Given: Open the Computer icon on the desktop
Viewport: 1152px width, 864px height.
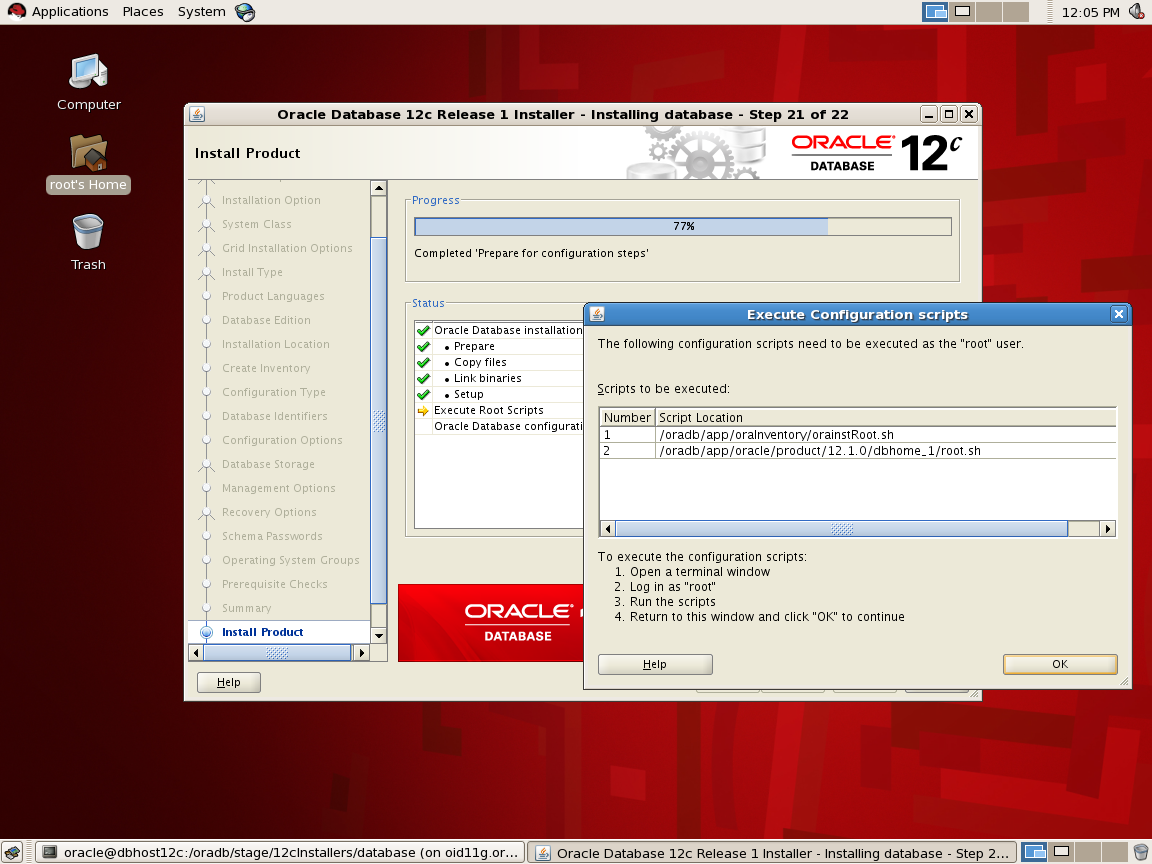Looking at the screenshot, I should coord(88,70).
